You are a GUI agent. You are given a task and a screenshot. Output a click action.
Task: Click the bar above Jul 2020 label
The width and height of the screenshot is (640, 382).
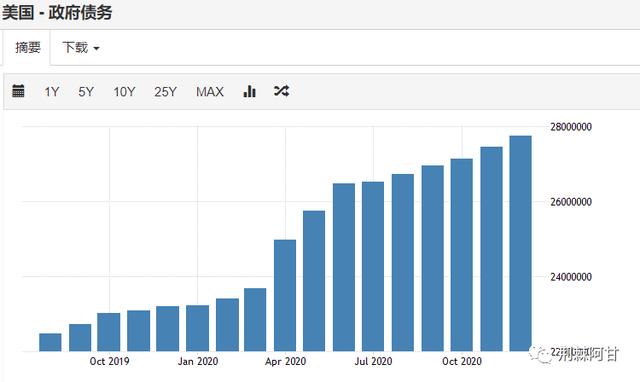coord(373,267)
